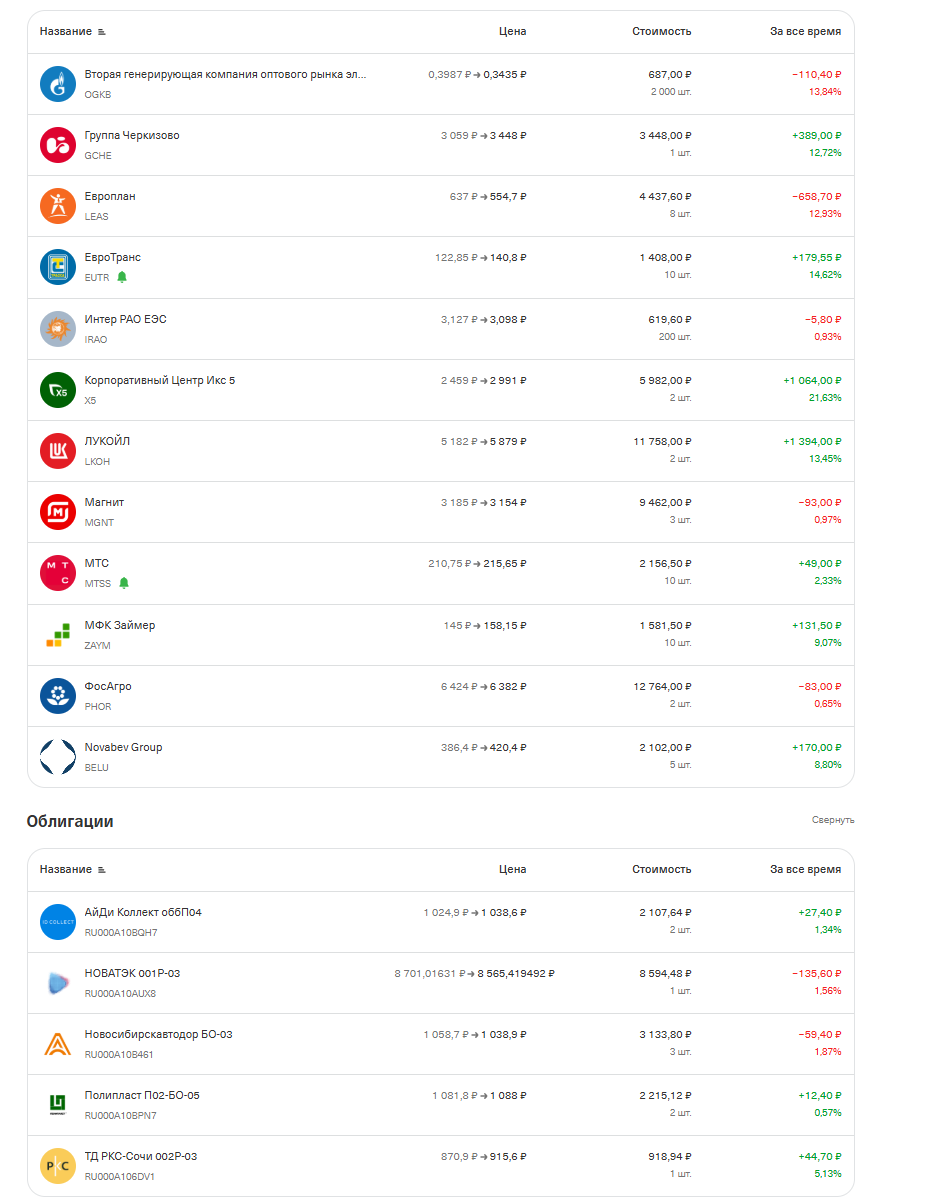Open the Корпоративный Центр Икс 5 stock
The height and width of the screenshot is (1201, 936).
point(160,381)
